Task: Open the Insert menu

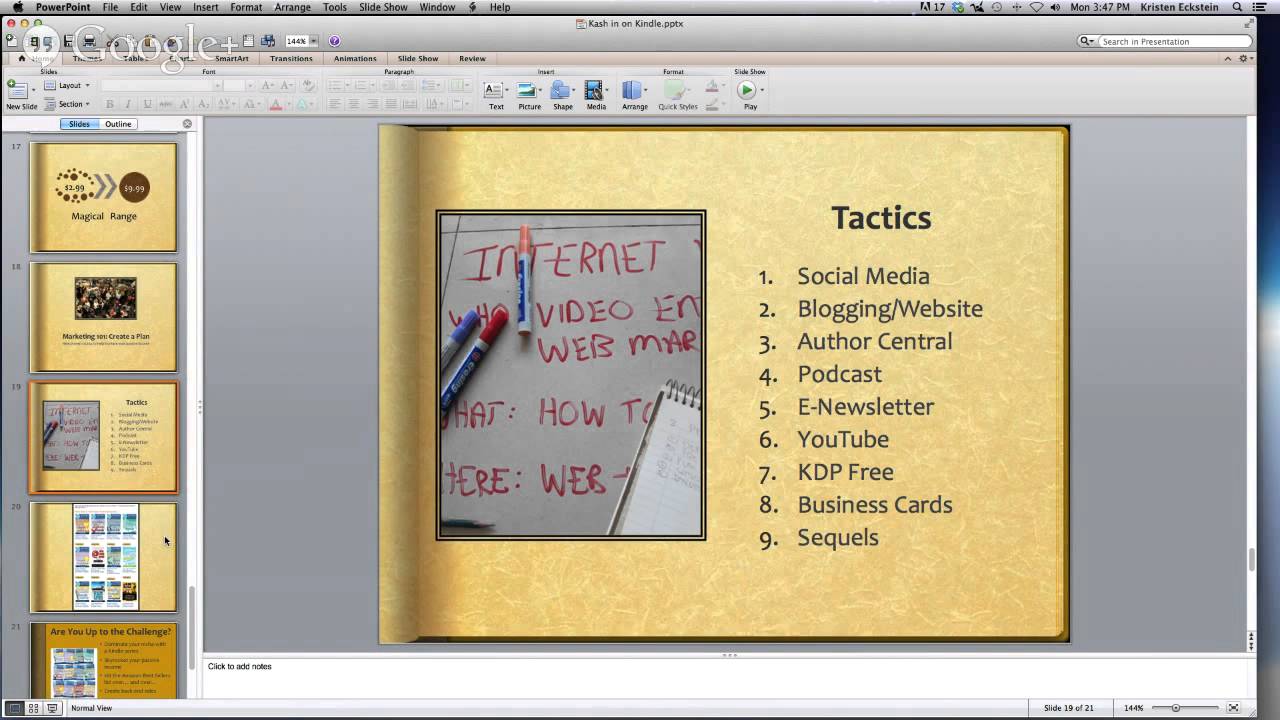Action: click(206, 7)
